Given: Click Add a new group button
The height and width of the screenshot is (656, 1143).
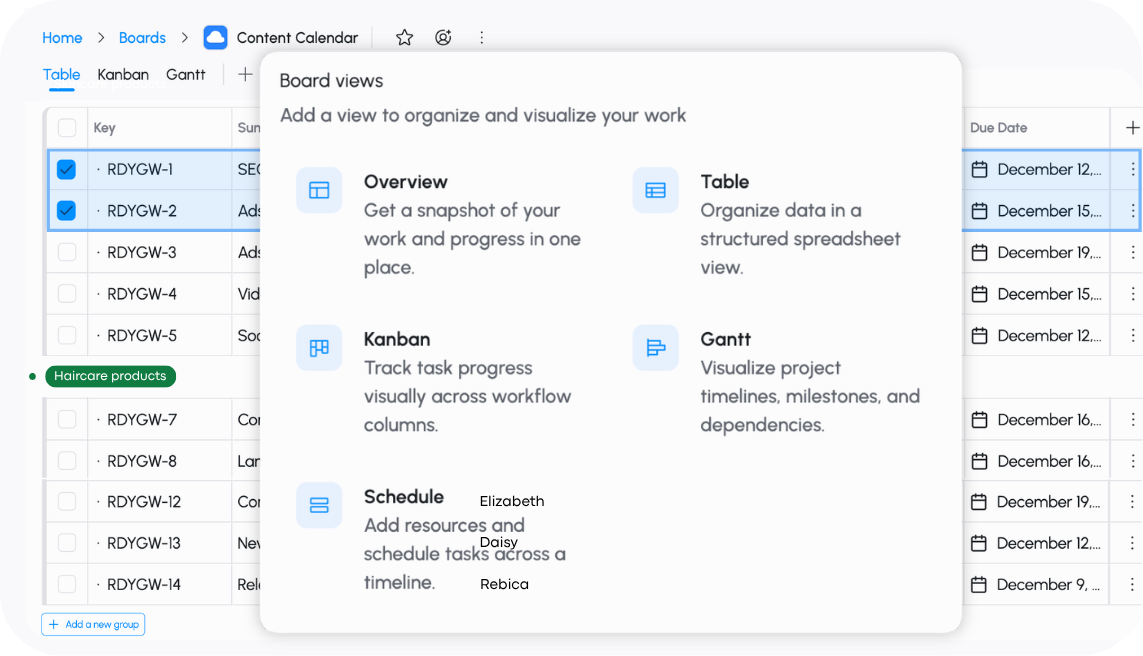Looking at the screenshot, I should (93, 625).
